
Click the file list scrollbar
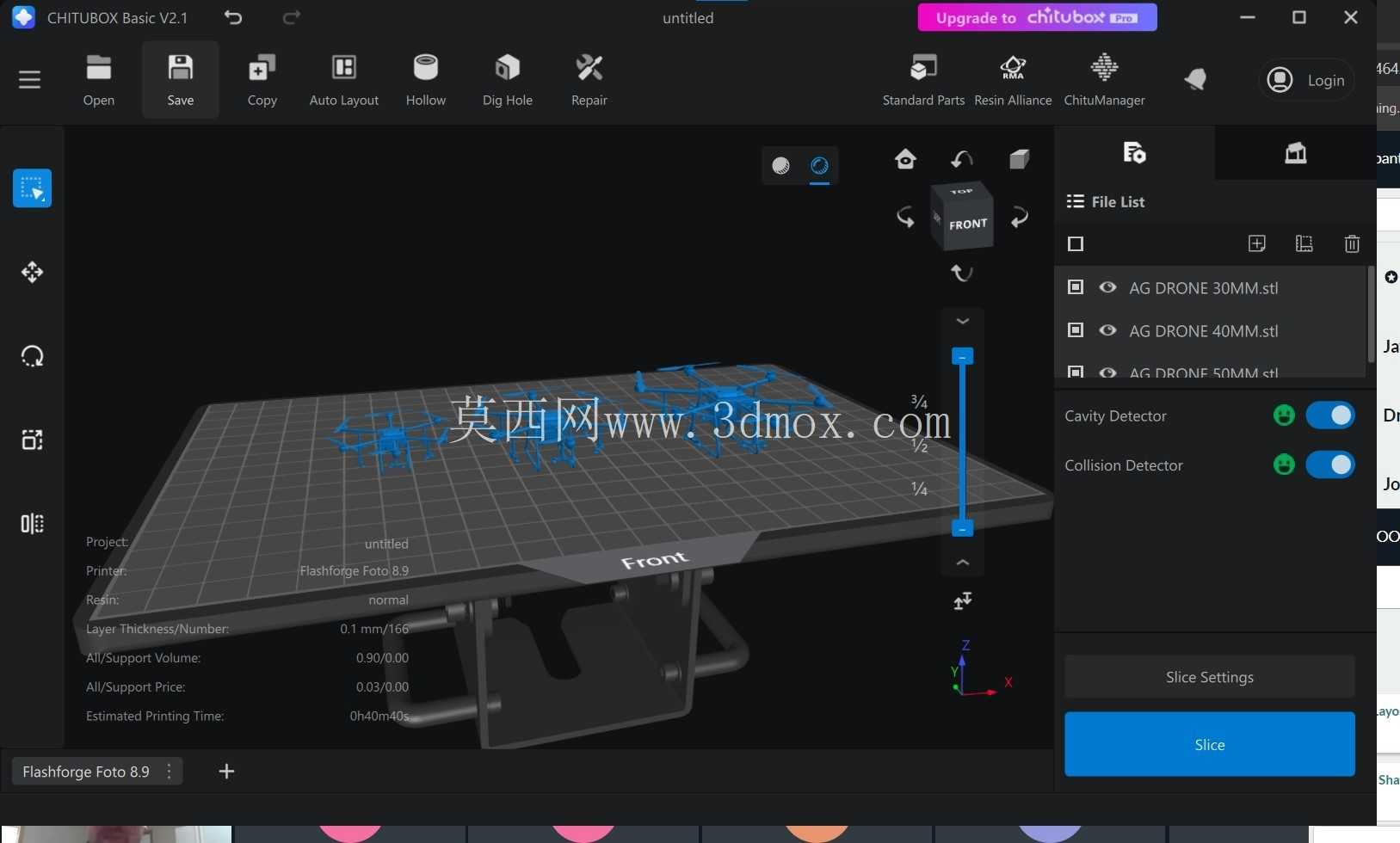1371,314
